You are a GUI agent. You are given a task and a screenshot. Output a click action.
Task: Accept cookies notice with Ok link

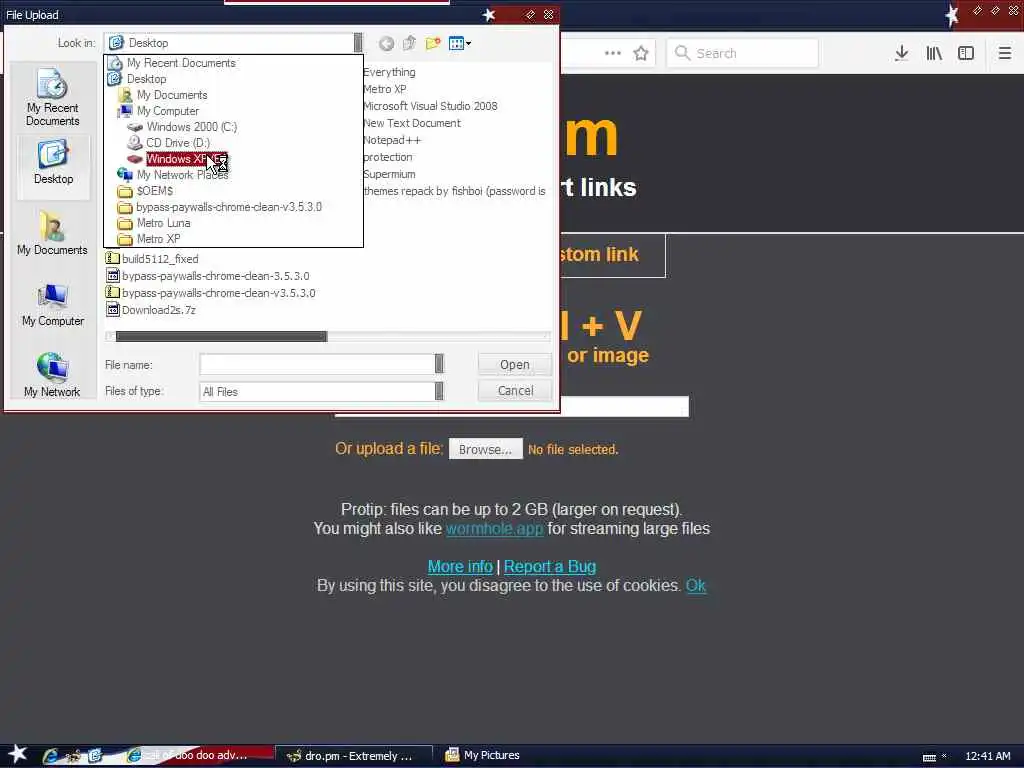[696, 585]
